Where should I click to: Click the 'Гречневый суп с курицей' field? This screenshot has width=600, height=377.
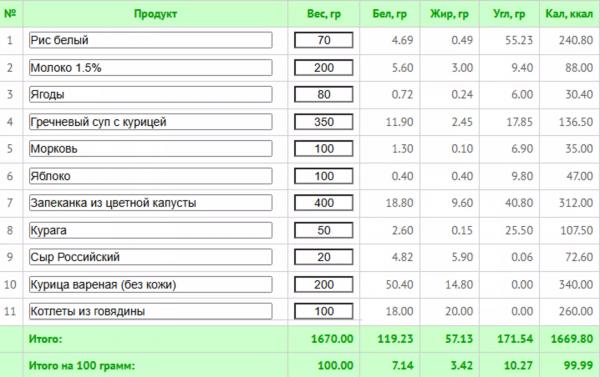(150, 122)
